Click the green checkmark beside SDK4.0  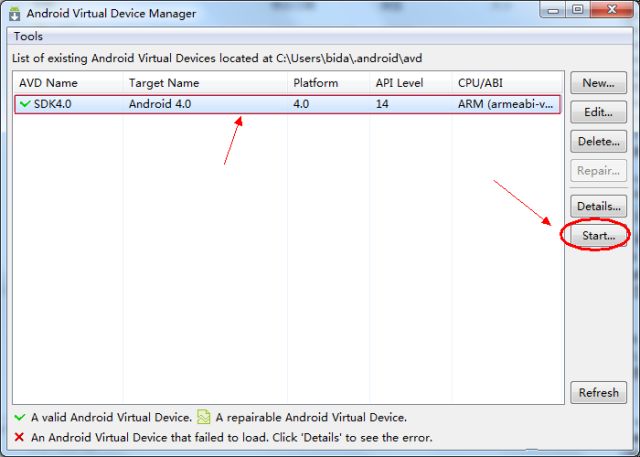click(x=25, y=104)
